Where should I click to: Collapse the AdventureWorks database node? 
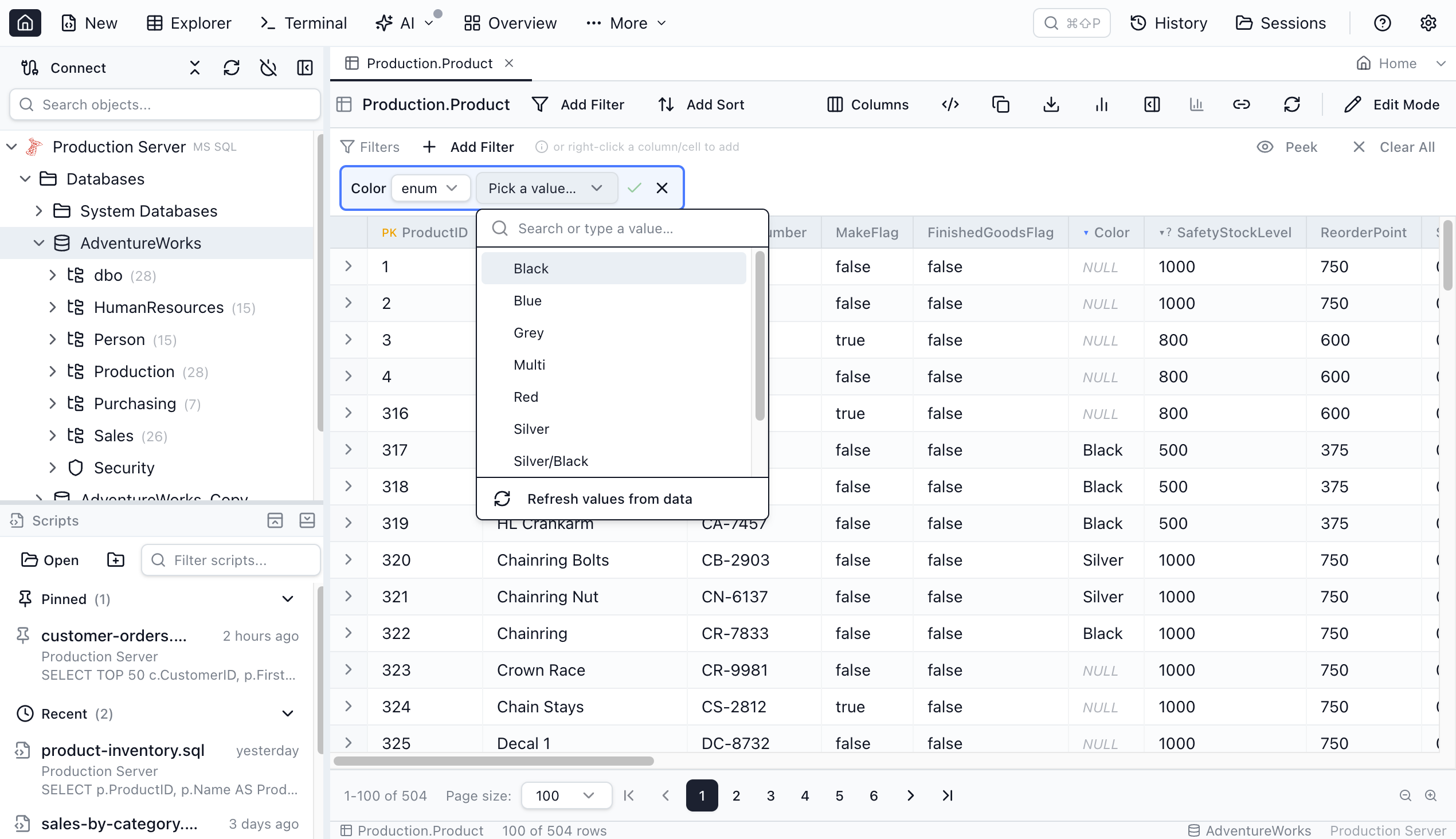38,242
